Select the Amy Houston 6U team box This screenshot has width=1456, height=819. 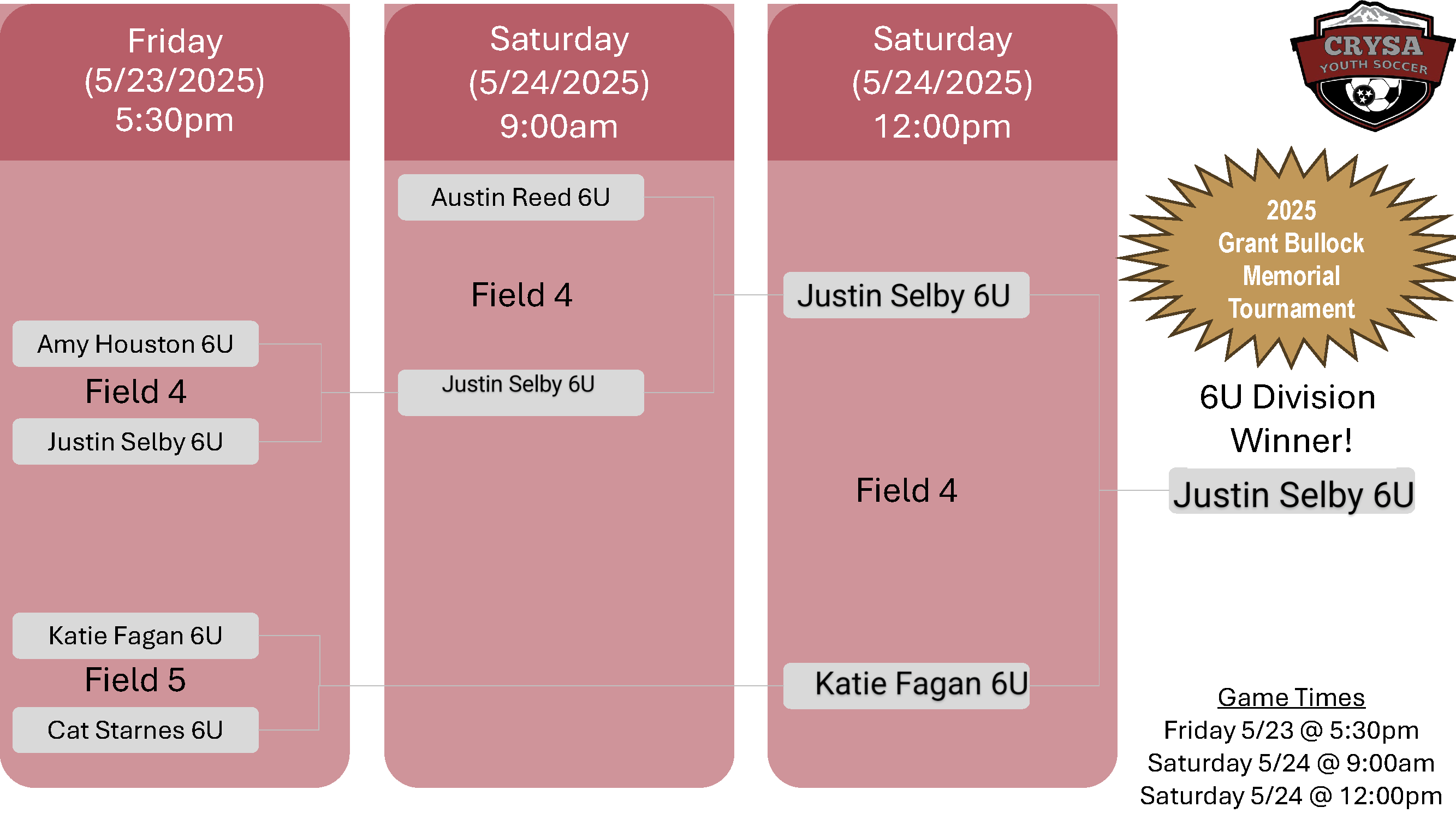pyautogui.click(x=135, y=344)
